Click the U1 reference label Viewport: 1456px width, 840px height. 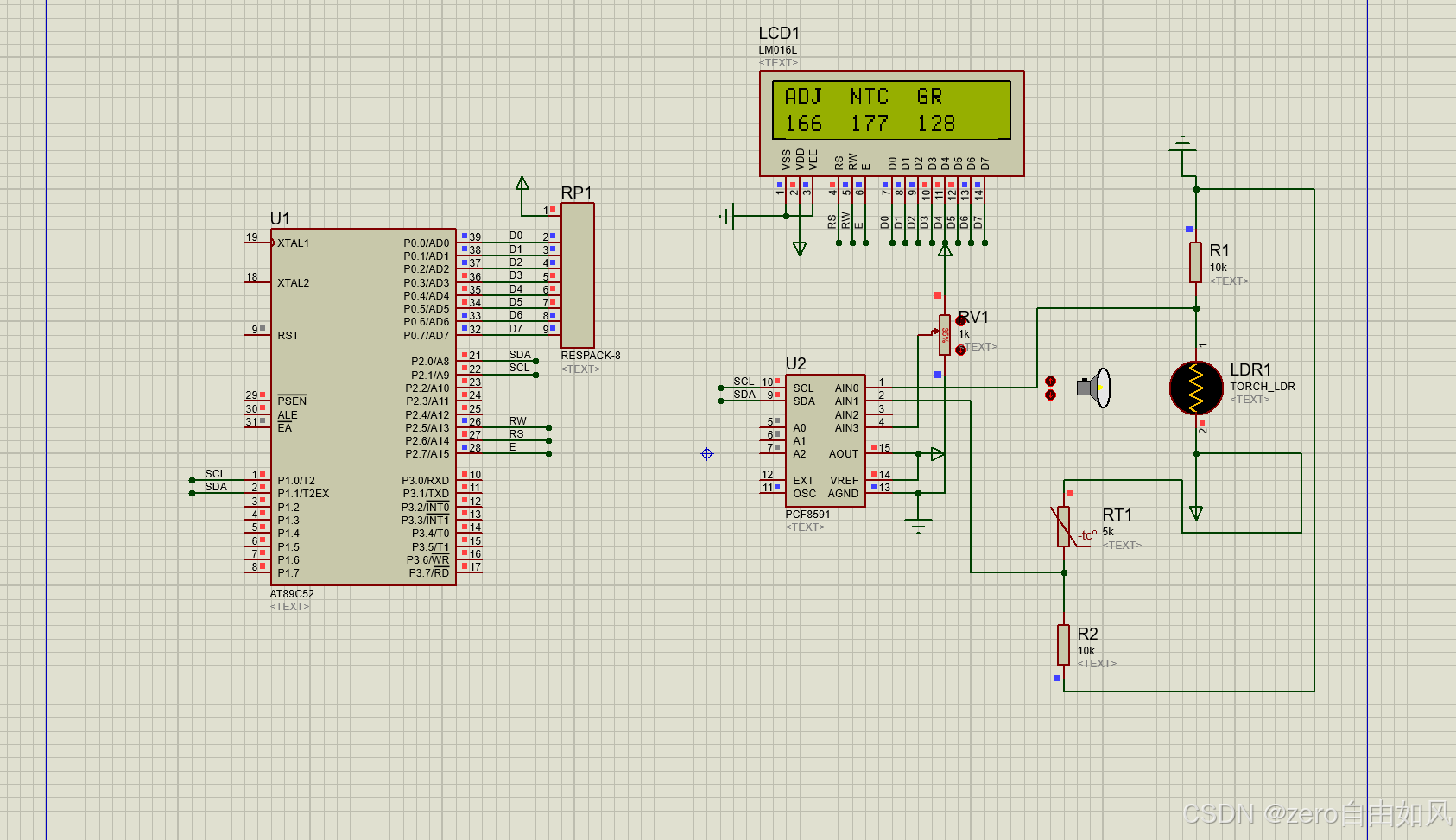point(280,218)
